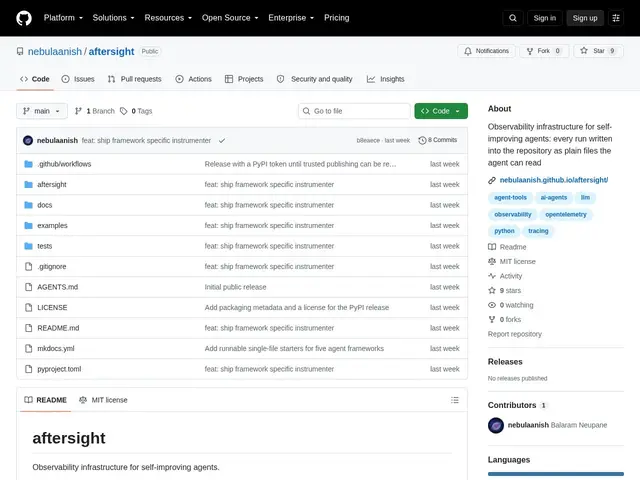Expand the Resources menu

(168, 18)
